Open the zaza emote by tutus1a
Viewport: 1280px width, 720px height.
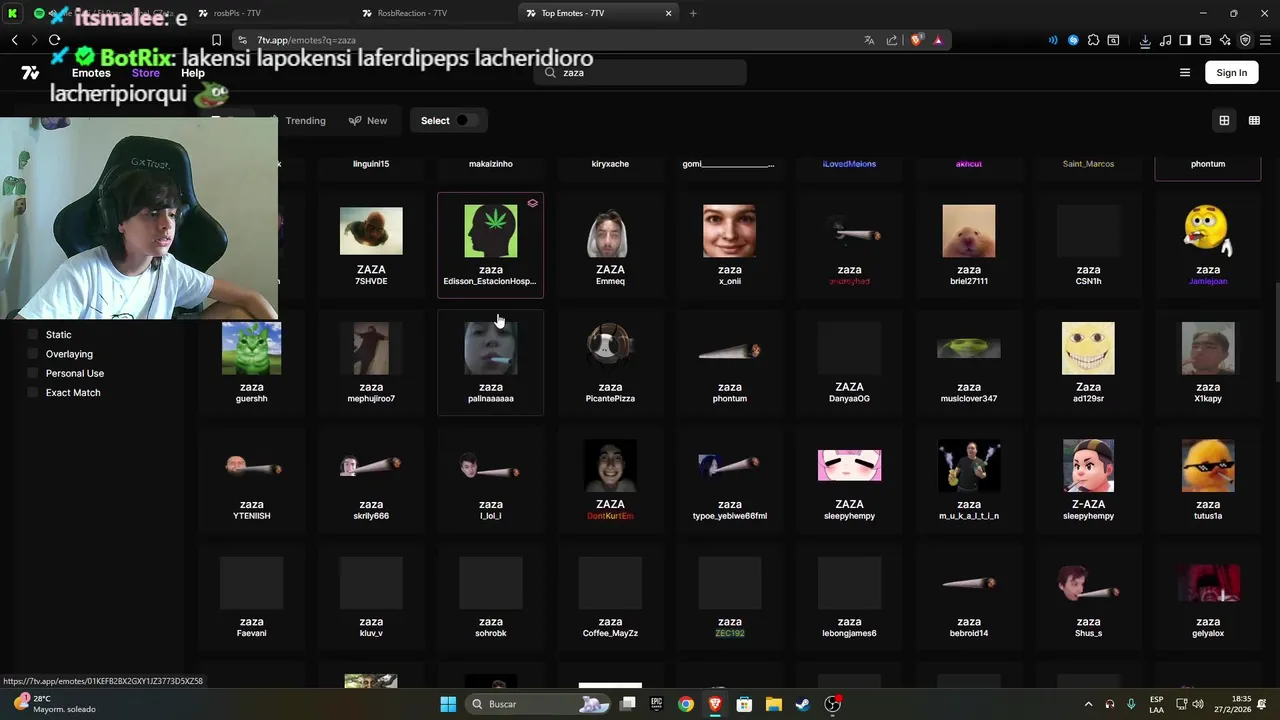[1208, 480]
